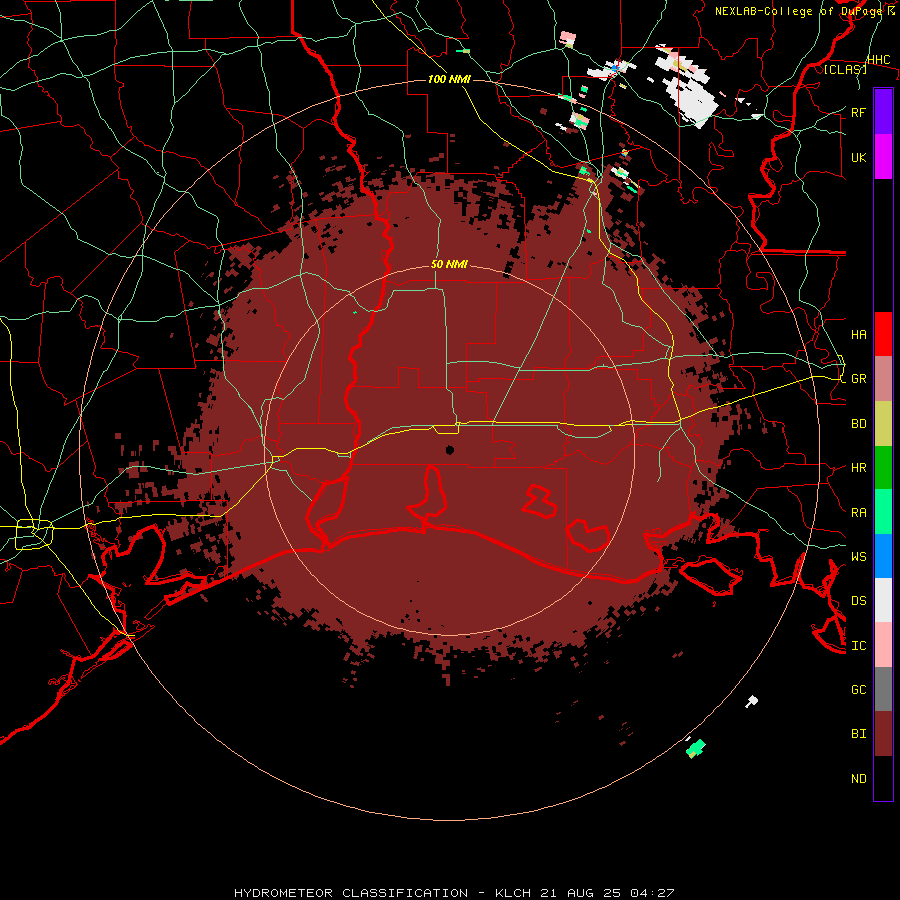Select the BD yellow legend block
Viewport: 900px width, 900px height.
click(883, 423)
